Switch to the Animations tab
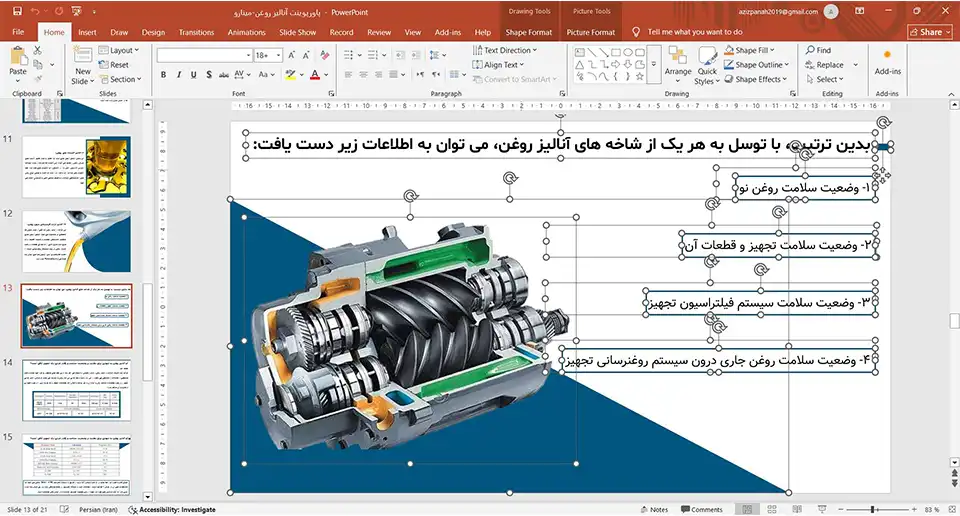The width and height of the screenshot is (960, 516). point(247,32)
